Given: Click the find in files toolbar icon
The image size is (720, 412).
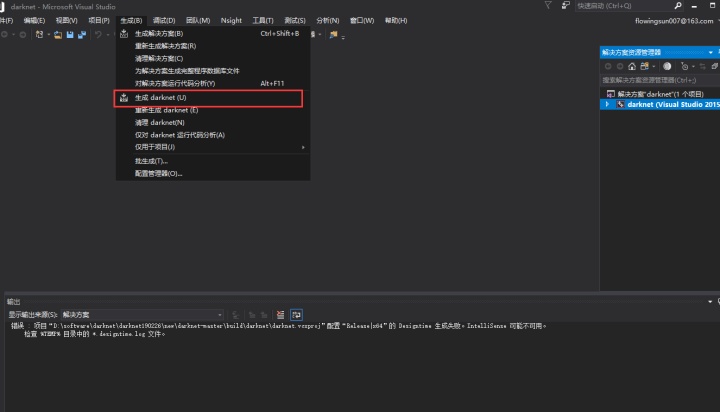Looking at the screenshot, I should (x=334, y=34).
